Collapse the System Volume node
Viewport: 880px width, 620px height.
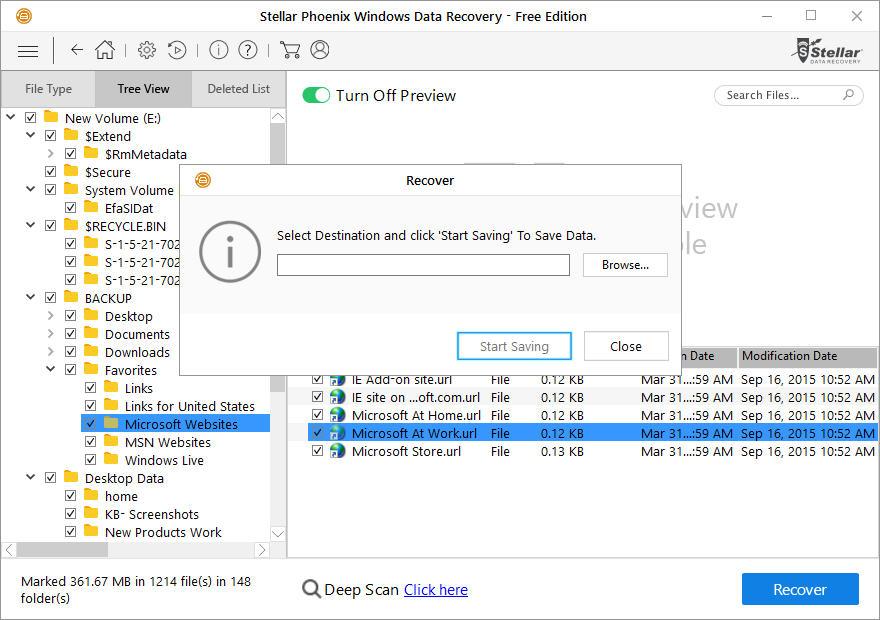[30, 190]
